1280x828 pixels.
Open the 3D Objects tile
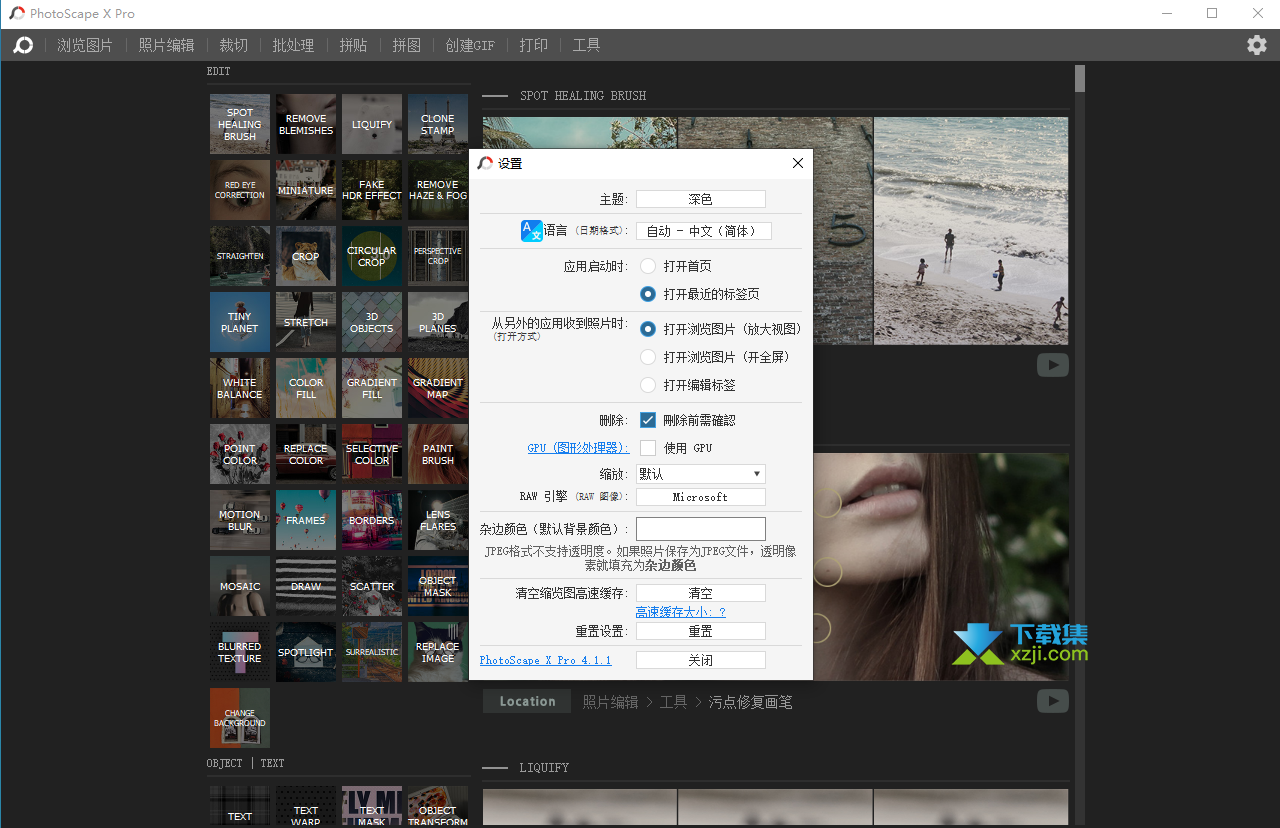372,322
